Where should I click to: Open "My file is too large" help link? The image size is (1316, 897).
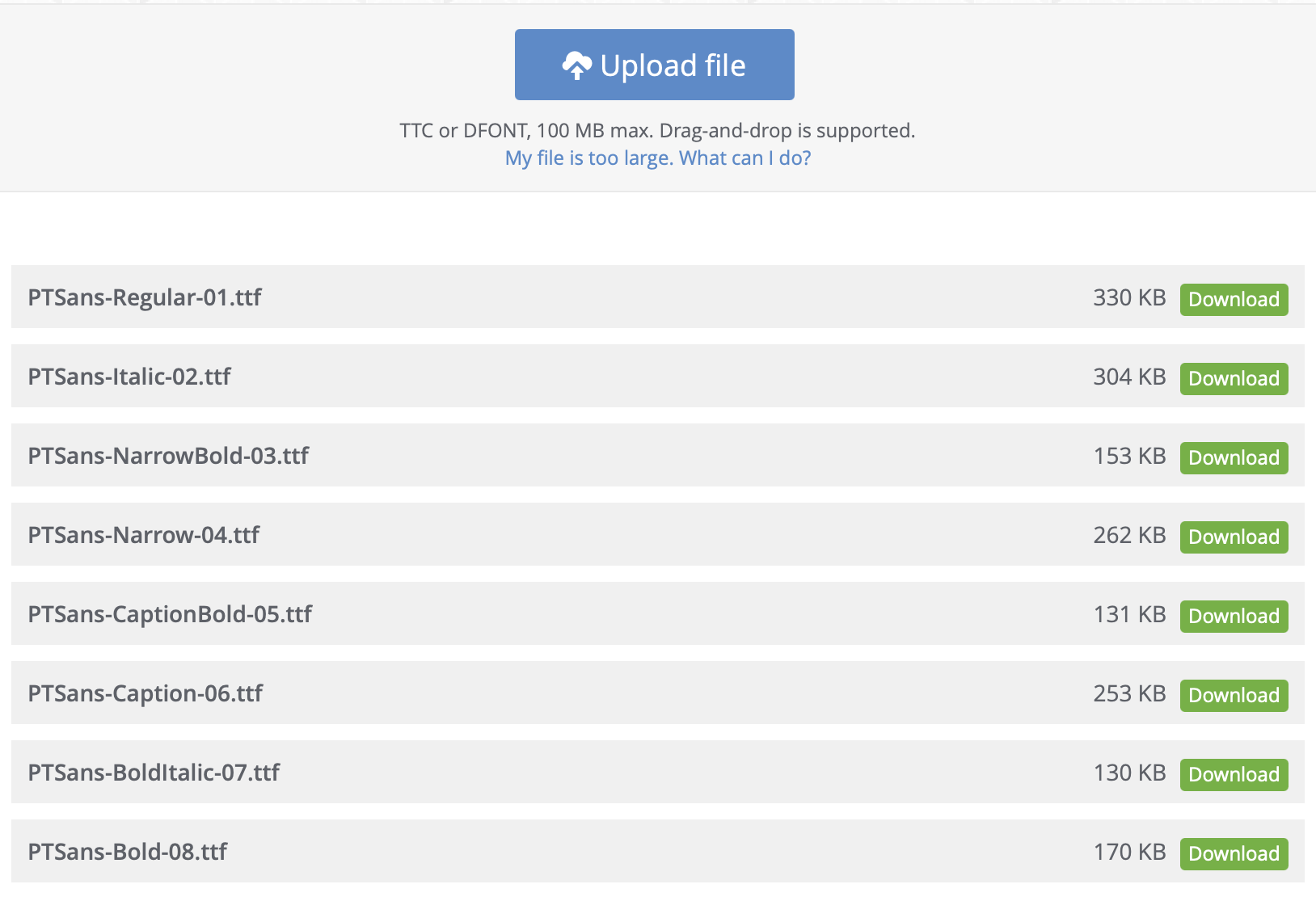pos(657,158)
